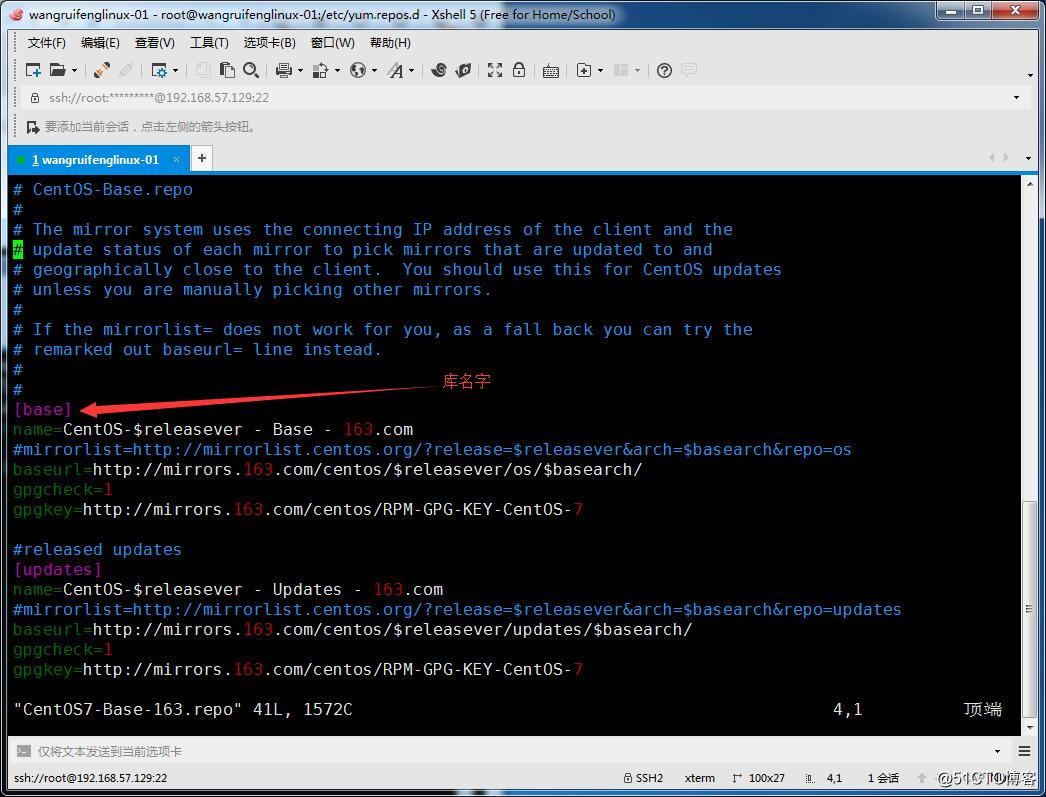Click the toolbar overflow arrow

pos(1031,75)
